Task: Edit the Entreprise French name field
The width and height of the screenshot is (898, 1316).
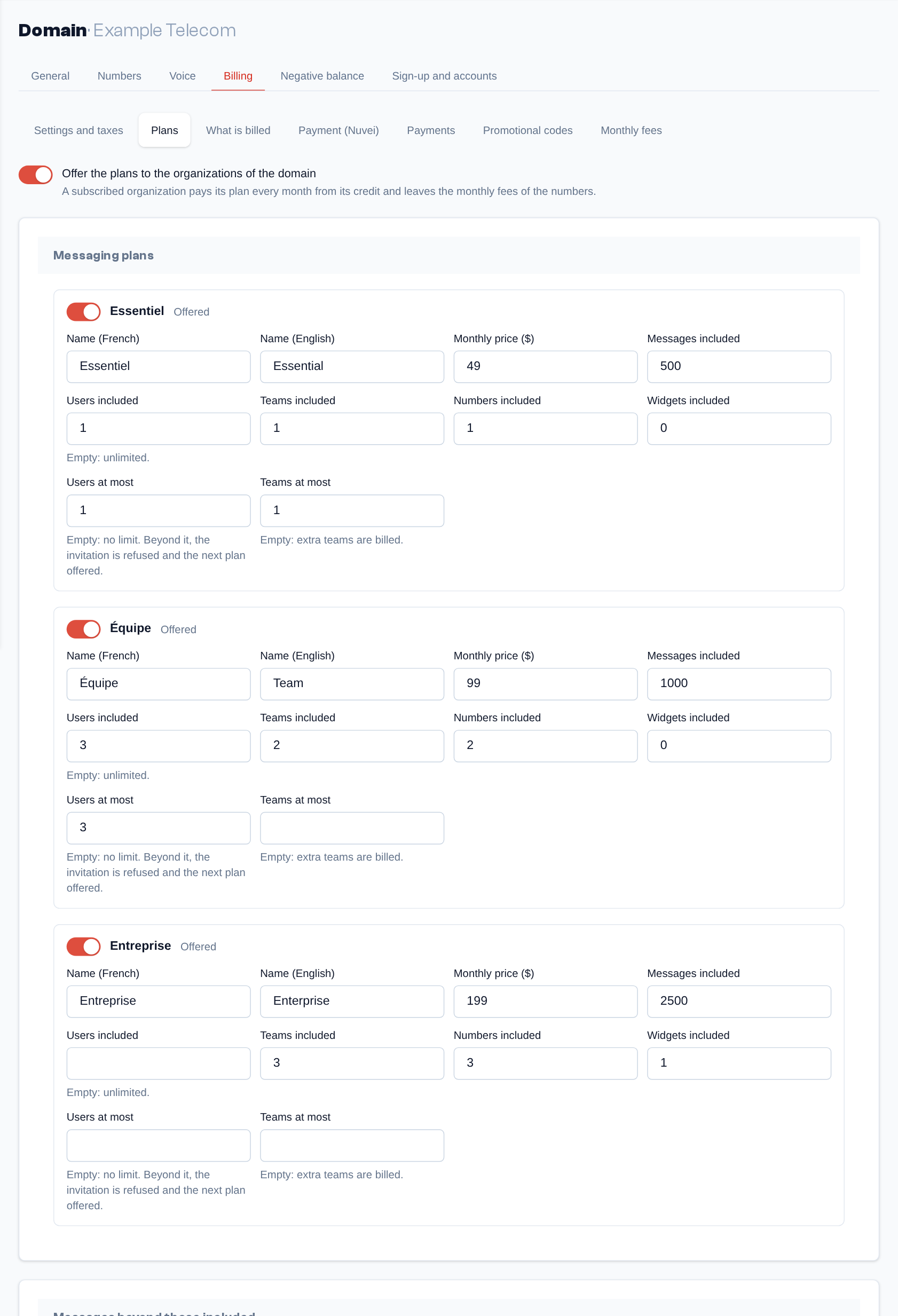Action: (x=159, y=1001)
